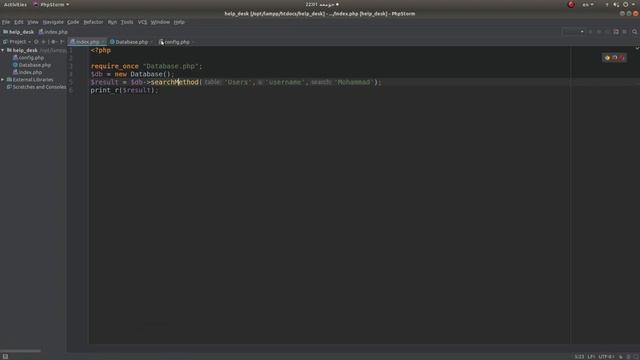Expand External Libraries node

click(x=3, y=80)
